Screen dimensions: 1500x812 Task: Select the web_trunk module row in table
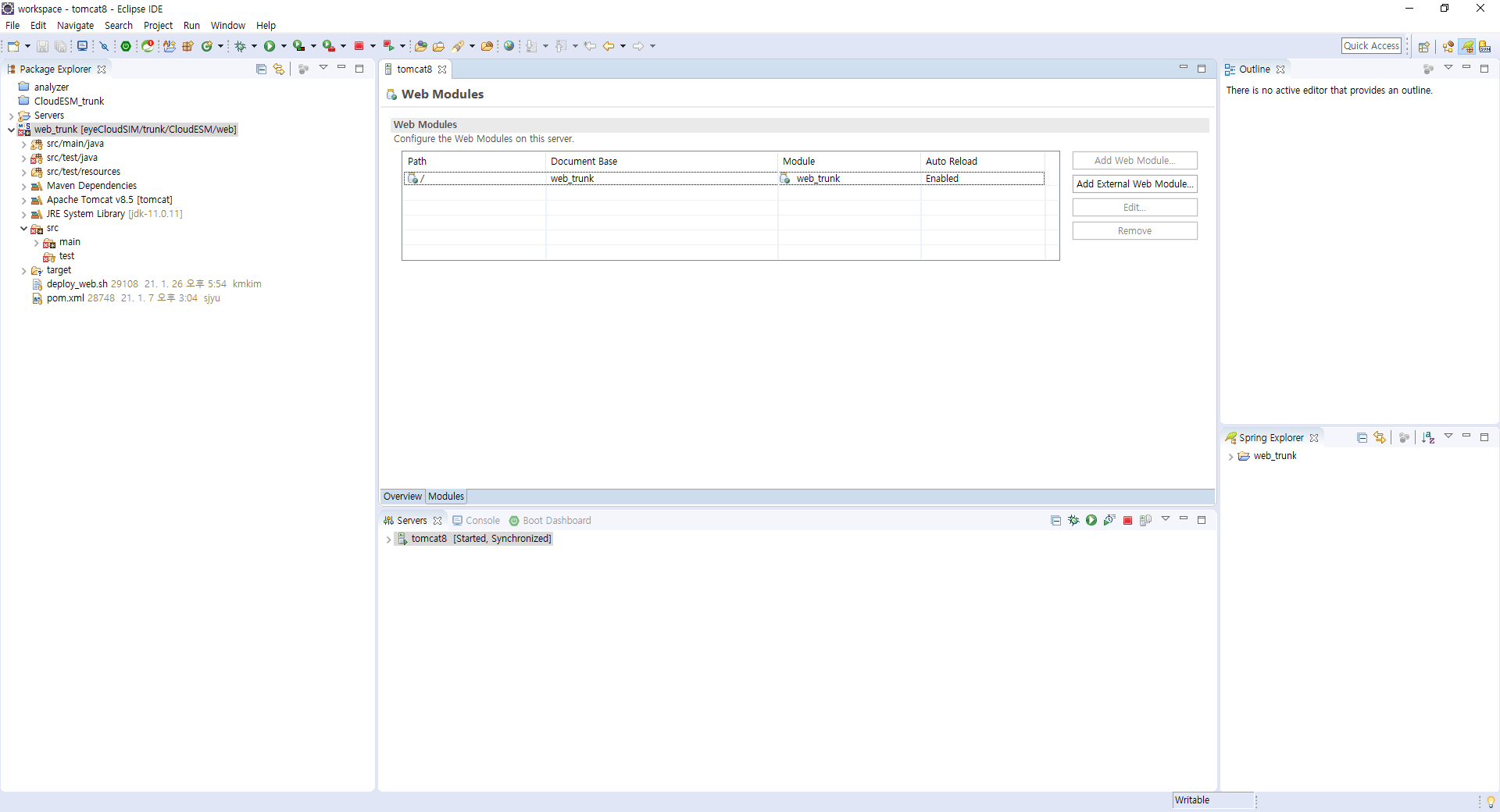tap(723, 179)
